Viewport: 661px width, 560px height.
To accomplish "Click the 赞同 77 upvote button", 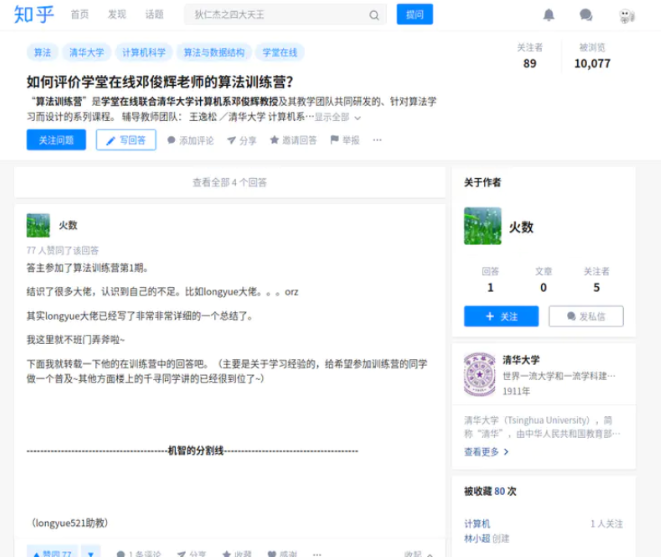I will pos(52,553).
